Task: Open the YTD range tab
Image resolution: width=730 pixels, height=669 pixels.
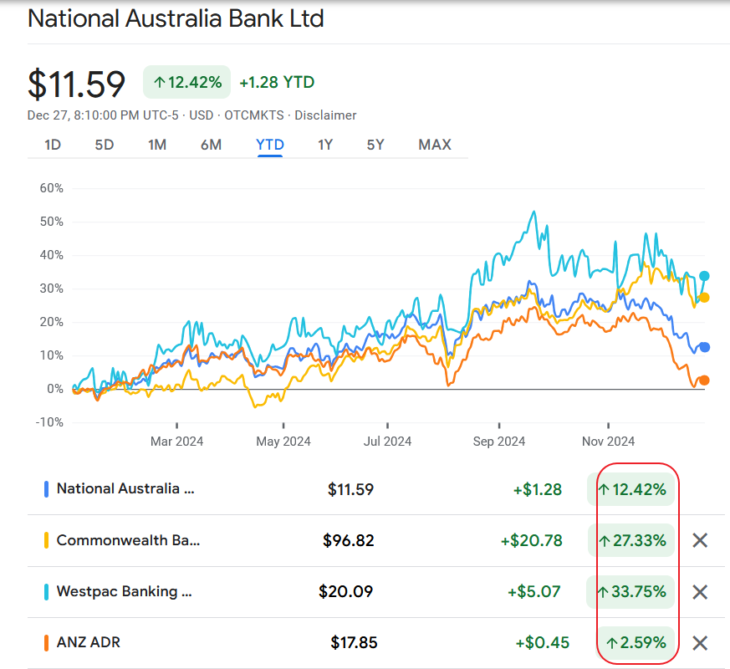Action: pos(270,145)
